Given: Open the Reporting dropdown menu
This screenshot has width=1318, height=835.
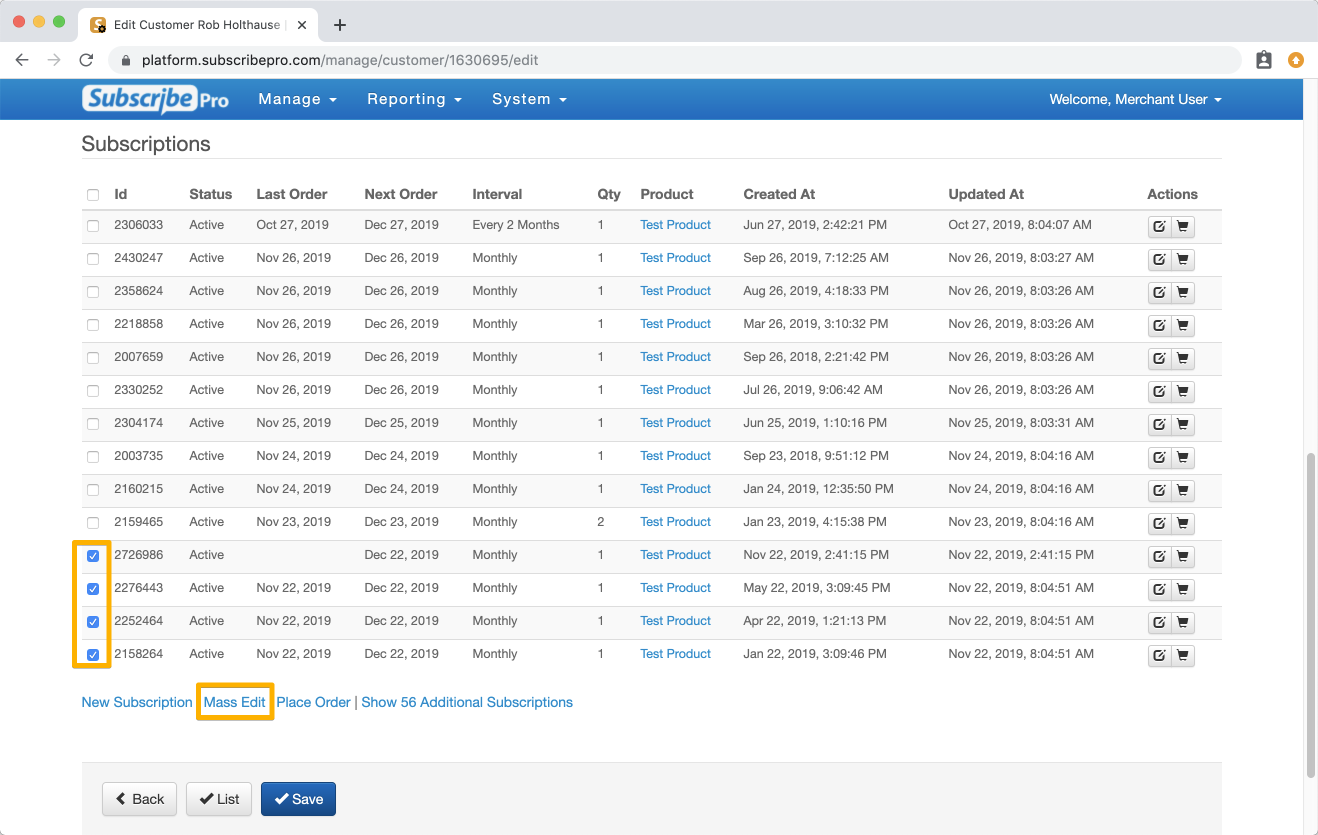Looking at the screenshot, I should tap(414, 99).
